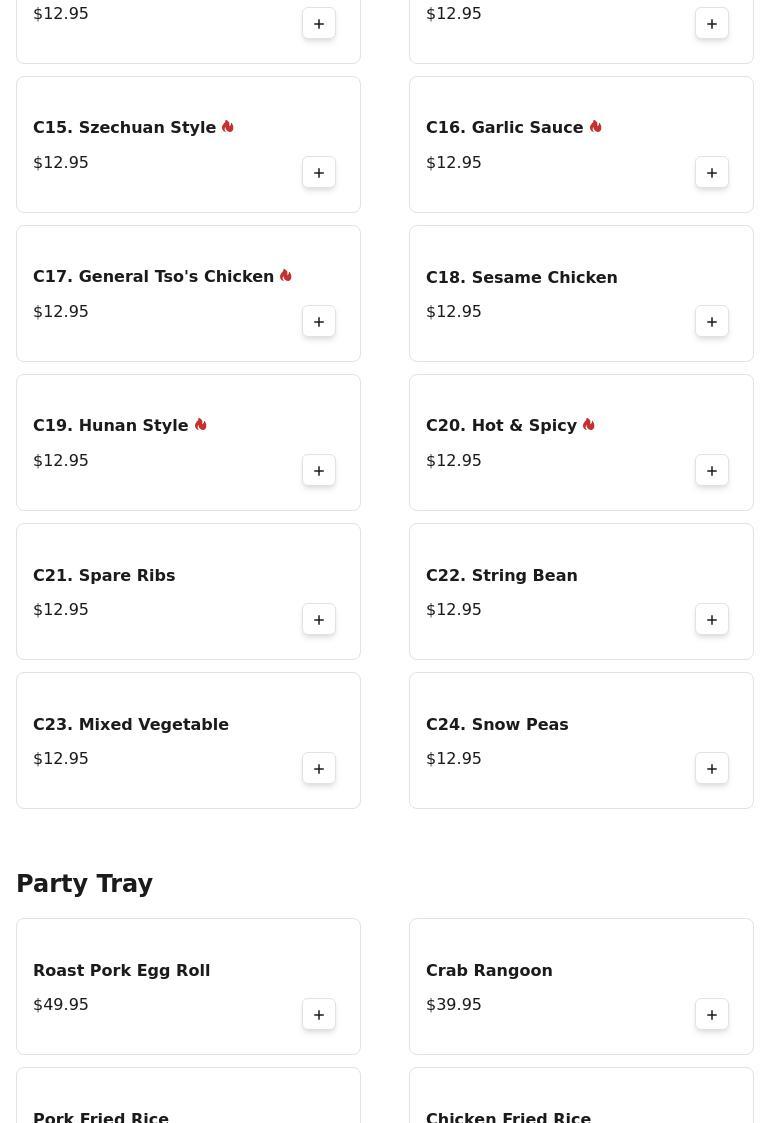This screenshot has height=1123, width=770.
Task: Click the spicy flame icon on Szechuan Style
Action: 228,127
